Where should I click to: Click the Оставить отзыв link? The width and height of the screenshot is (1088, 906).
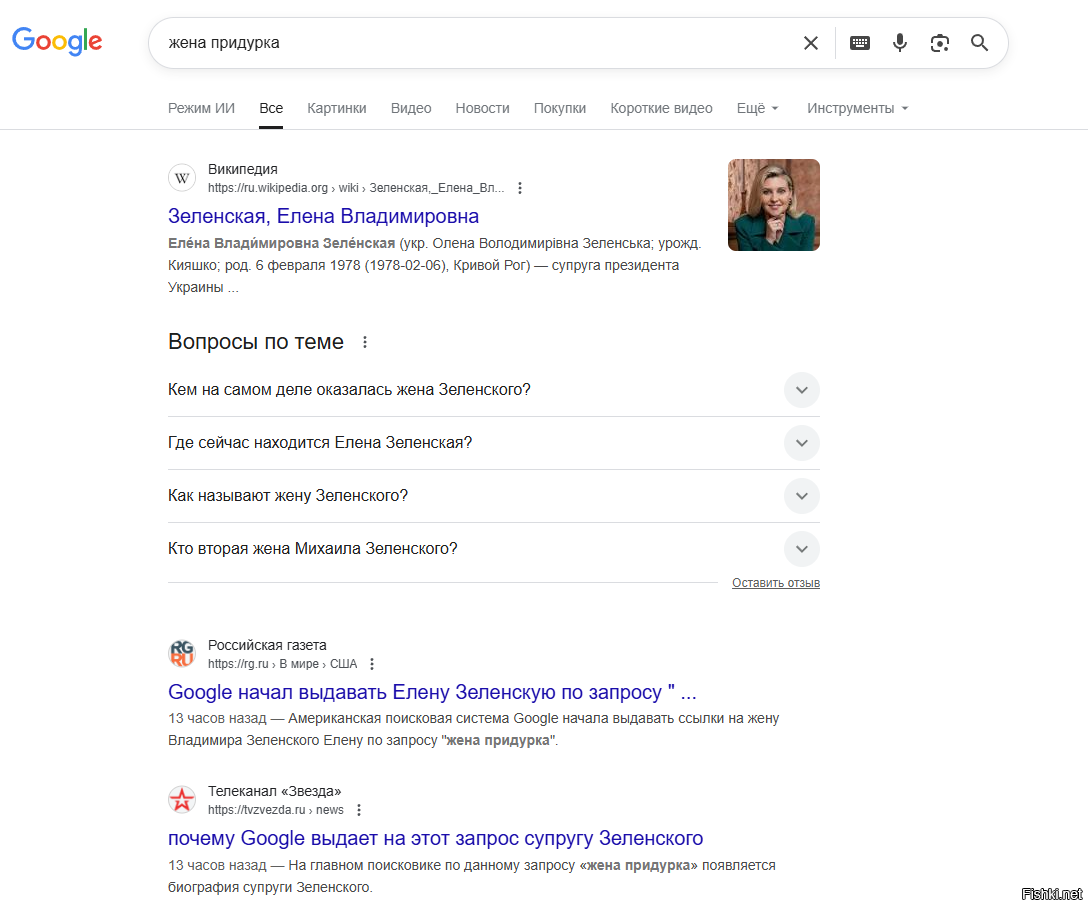coord(775,583)
